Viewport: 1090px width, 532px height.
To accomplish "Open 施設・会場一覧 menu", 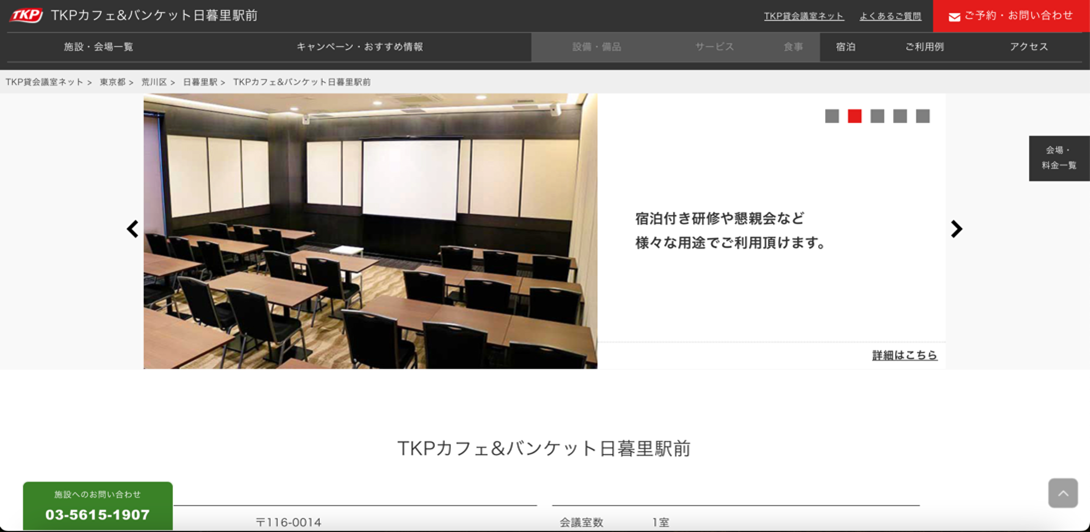I will point(99,47).
